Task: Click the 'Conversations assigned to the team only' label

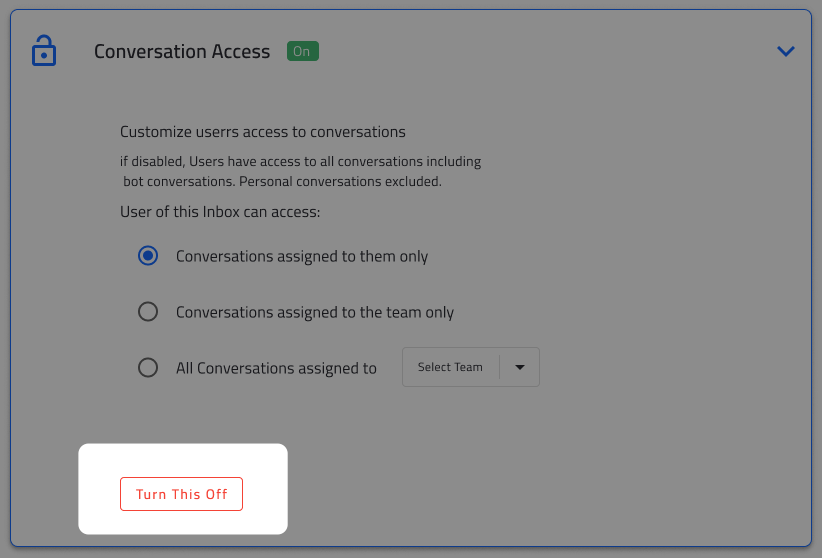Action: [x=315, y=313]
